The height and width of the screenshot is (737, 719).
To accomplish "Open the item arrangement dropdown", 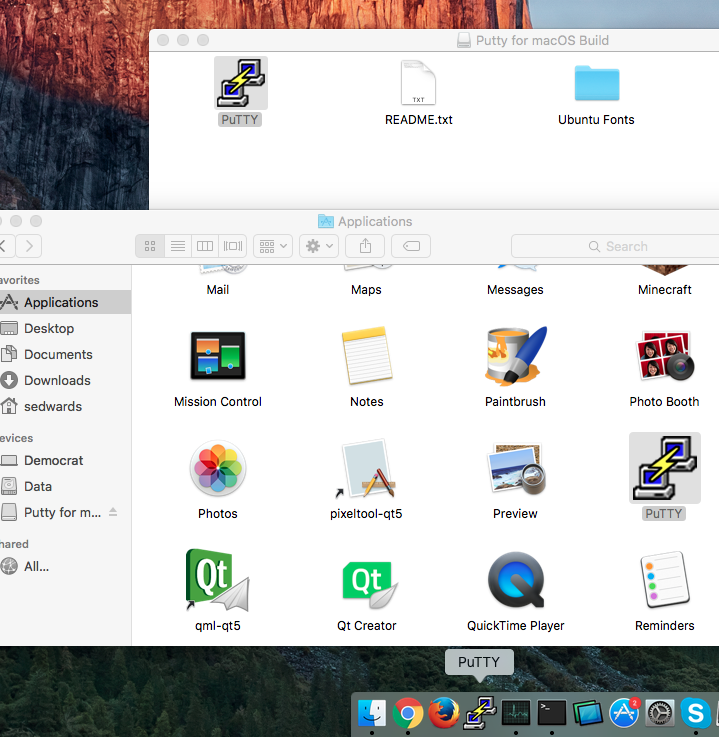I will point(272,246).
